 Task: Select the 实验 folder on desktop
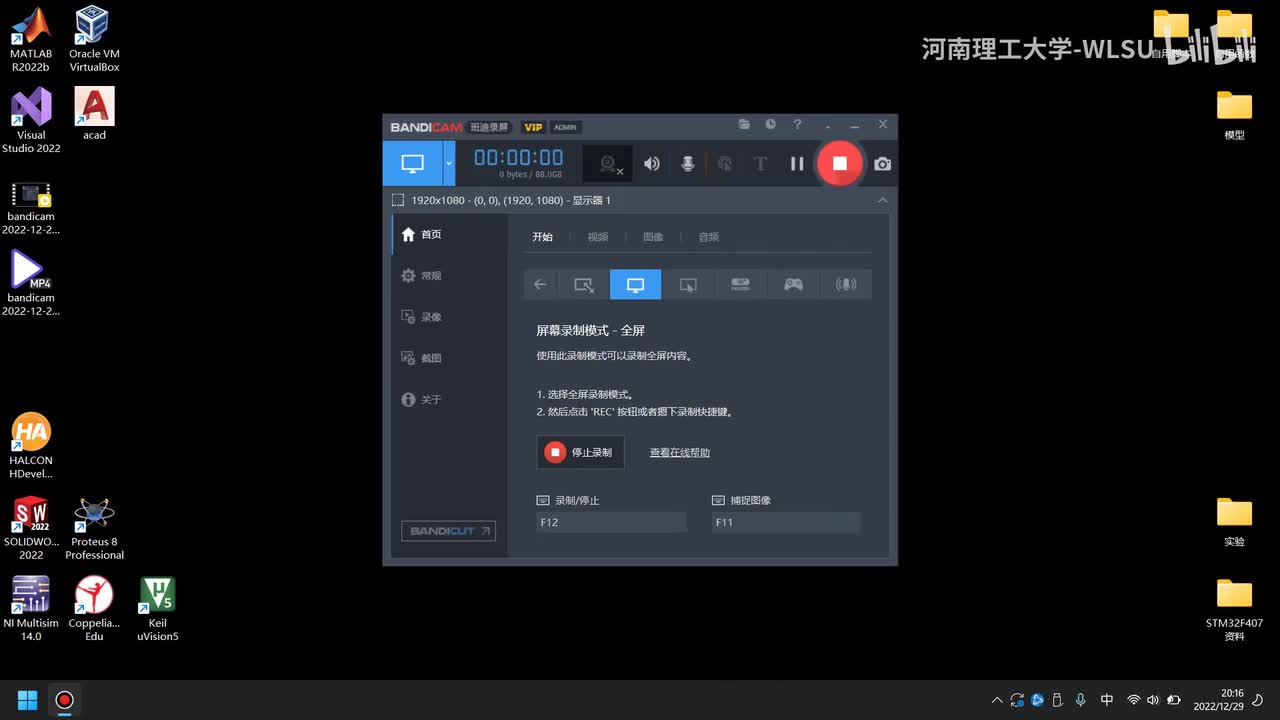click(x=1235, y=522)
